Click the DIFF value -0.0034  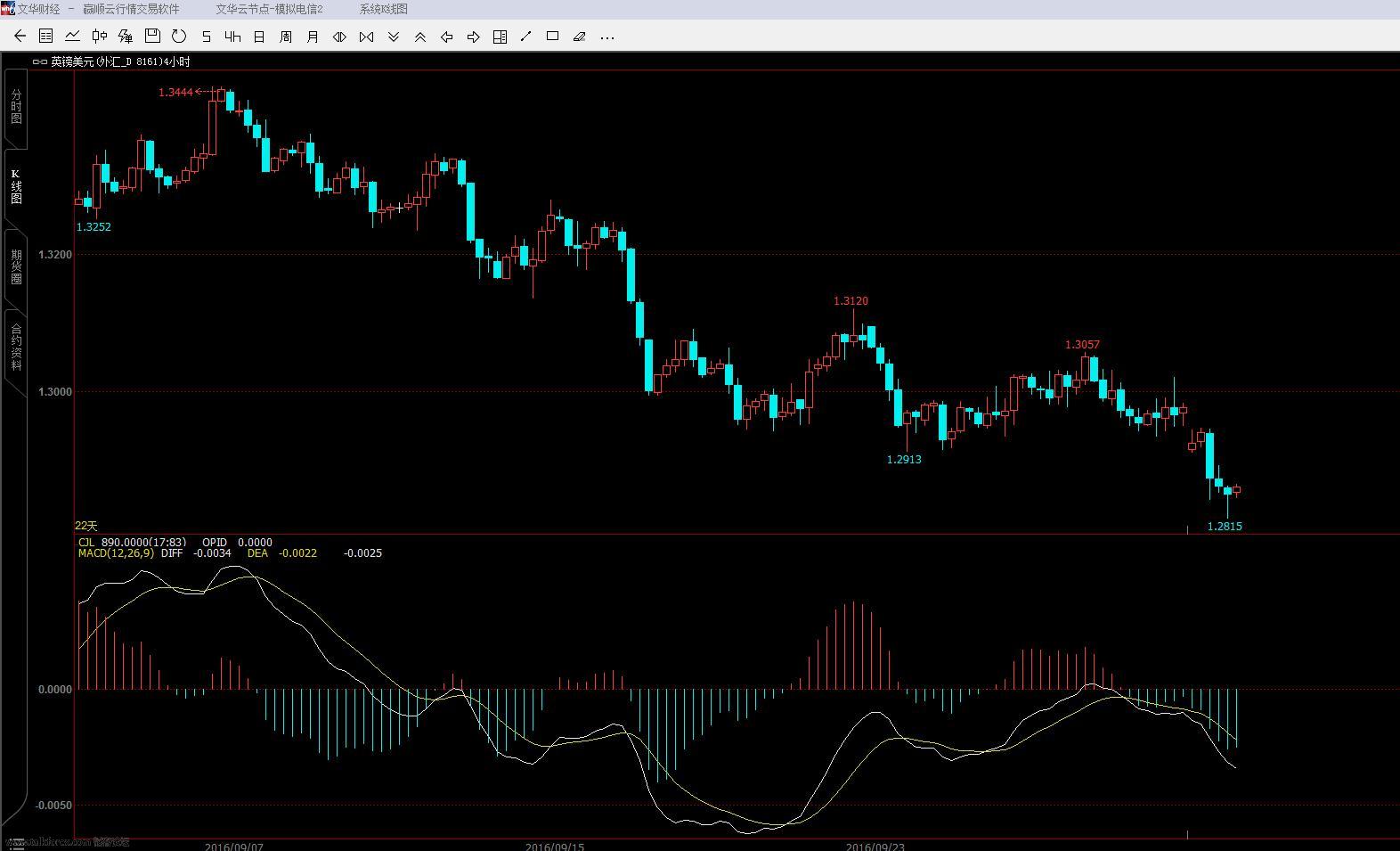212,553
